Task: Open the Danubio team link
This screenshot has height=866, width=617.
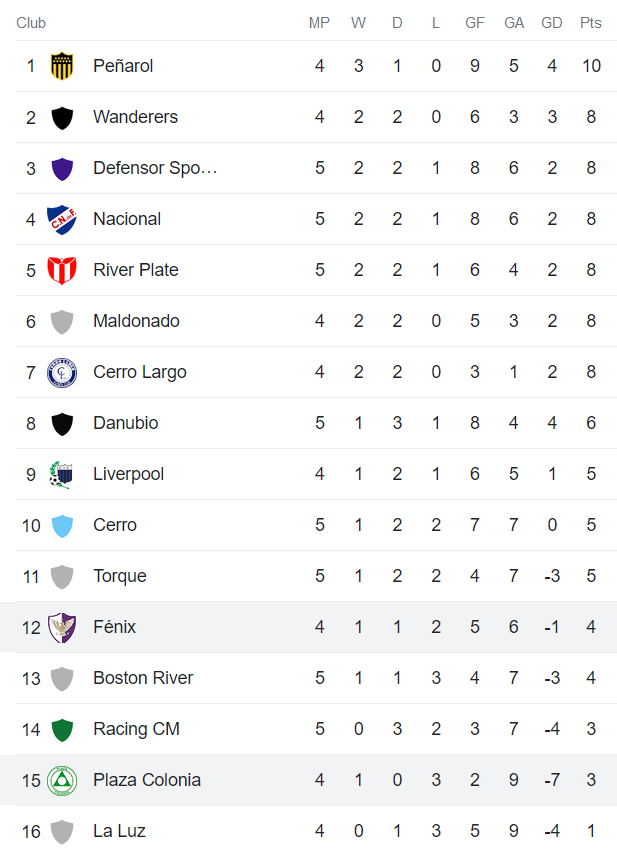Action: pyautogui.click(x=125, y=423)
